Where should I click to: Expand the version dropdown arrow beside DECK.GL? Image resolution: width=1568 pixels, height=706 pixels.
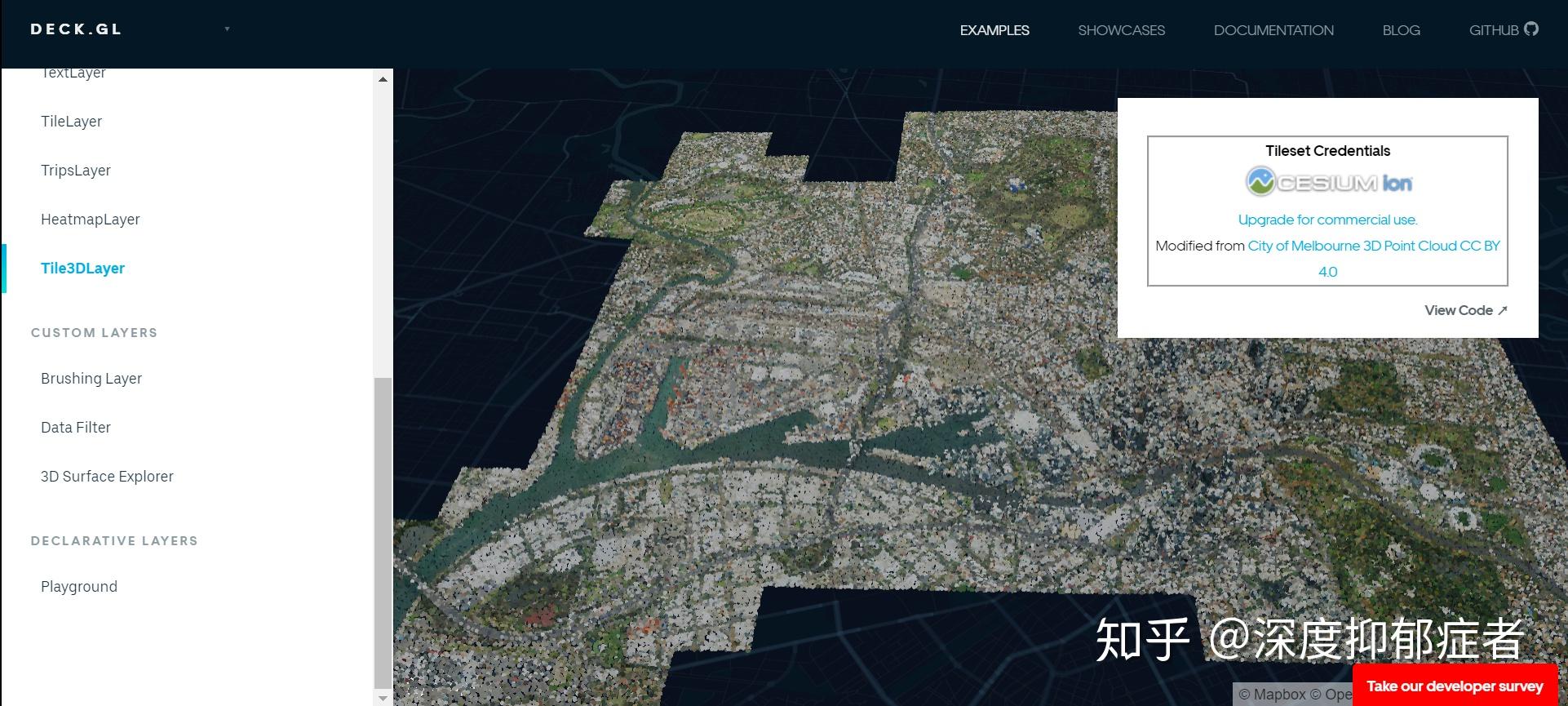227,29
